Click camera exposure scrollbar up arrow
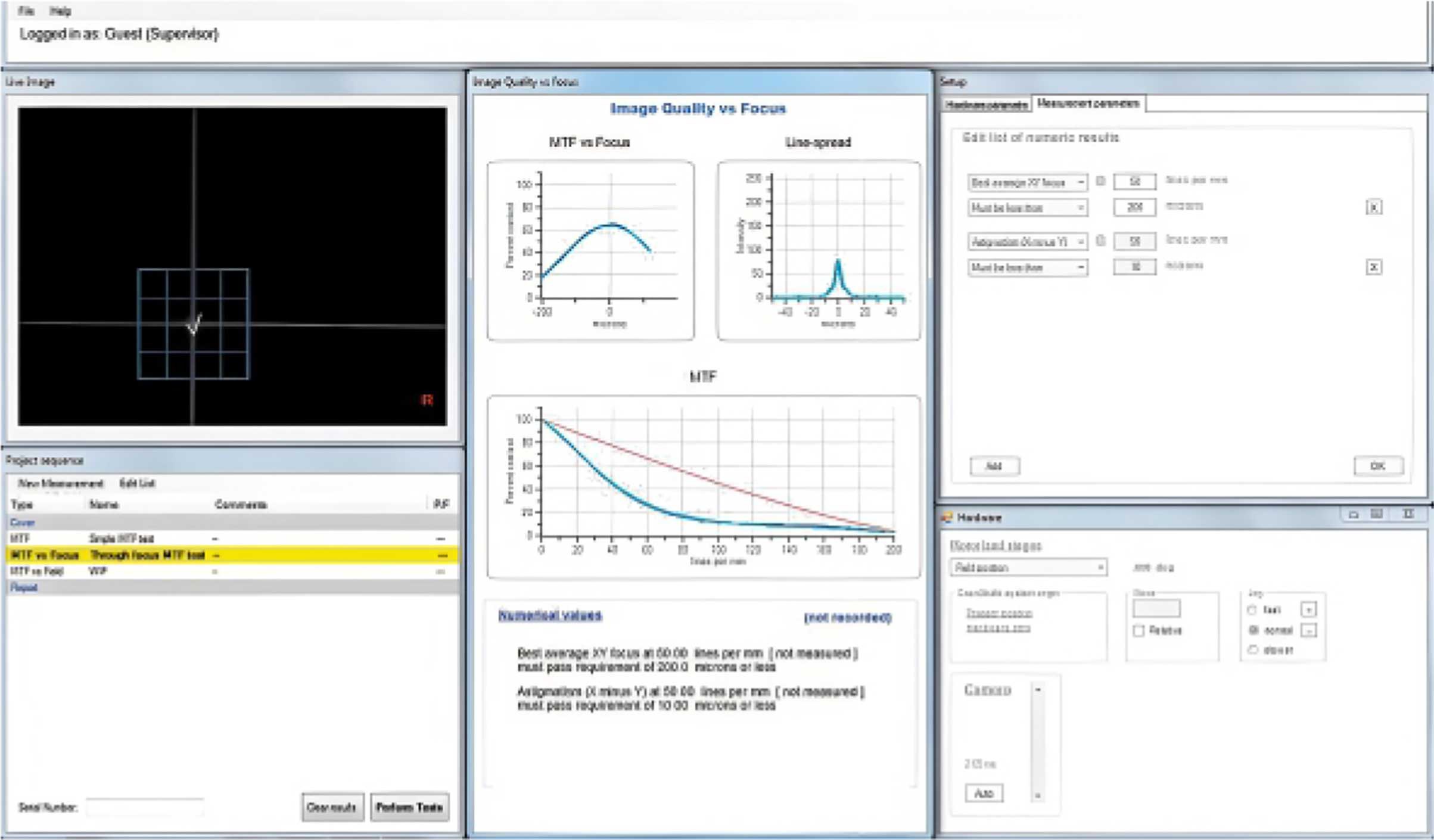 (1038, 690)
